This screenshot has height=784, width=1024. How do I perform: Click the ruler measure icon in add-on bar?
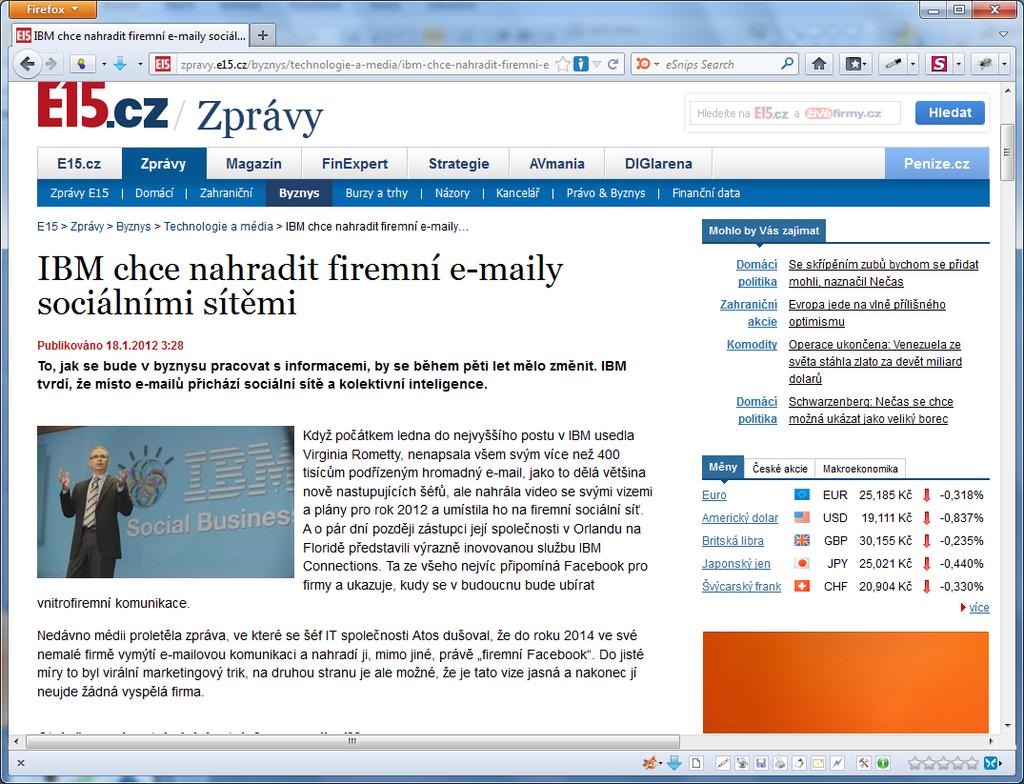tap(723, 762)
